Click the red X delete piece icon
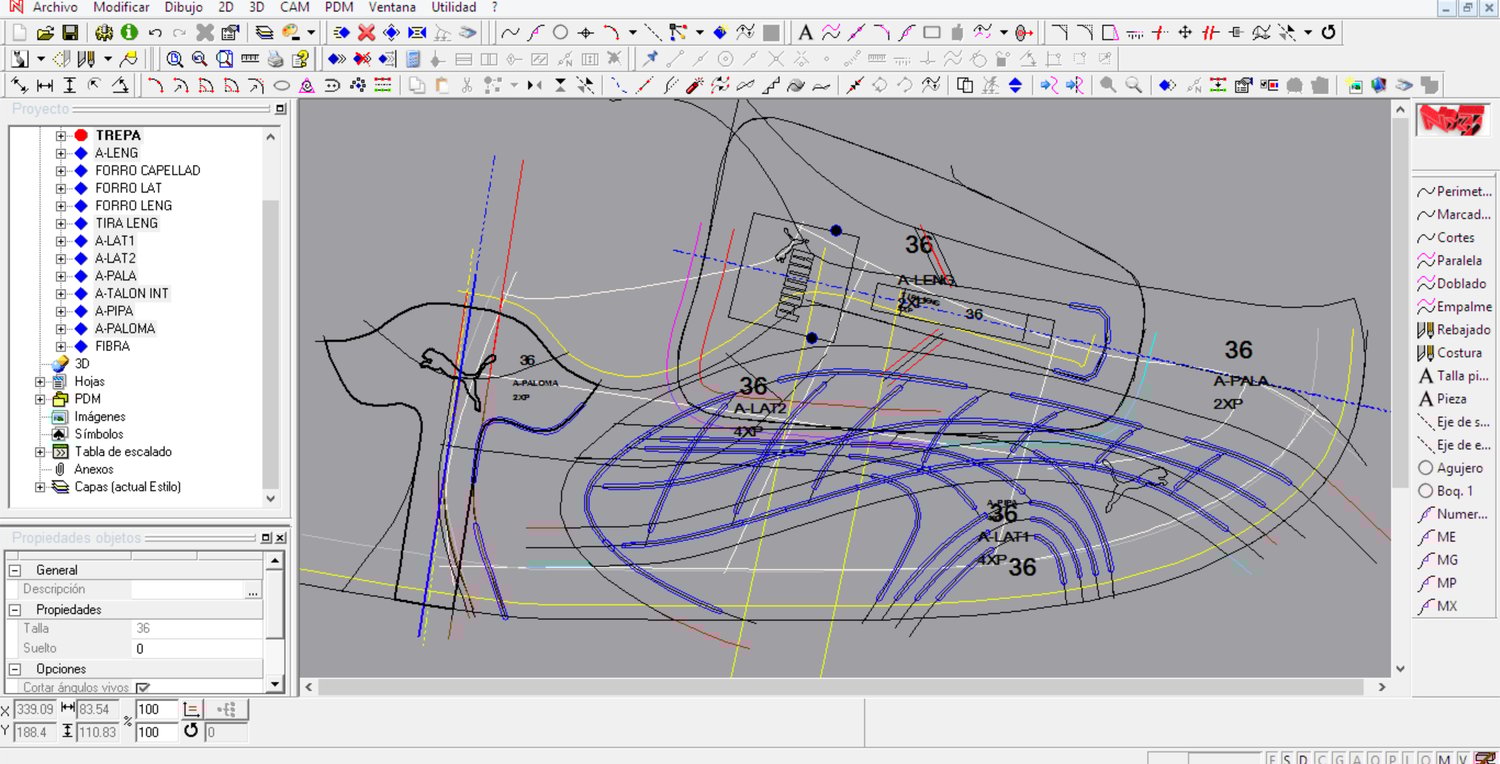 pyautogui.click(x=366, y=33)
